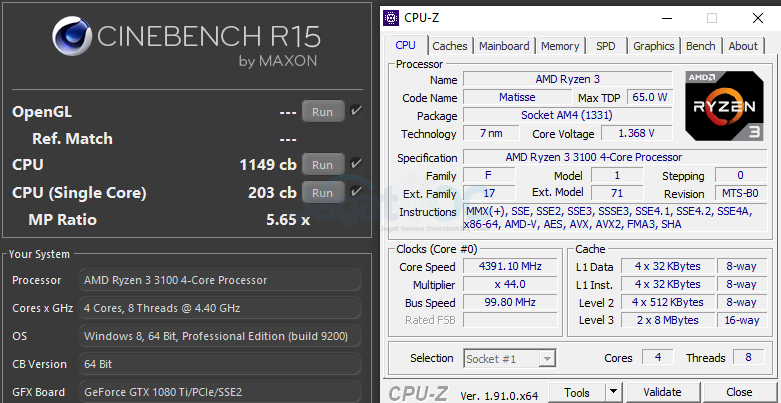This screenshot has height=403, width=781.
Task: Switch to the Caches tab
Action: (449, 46)
